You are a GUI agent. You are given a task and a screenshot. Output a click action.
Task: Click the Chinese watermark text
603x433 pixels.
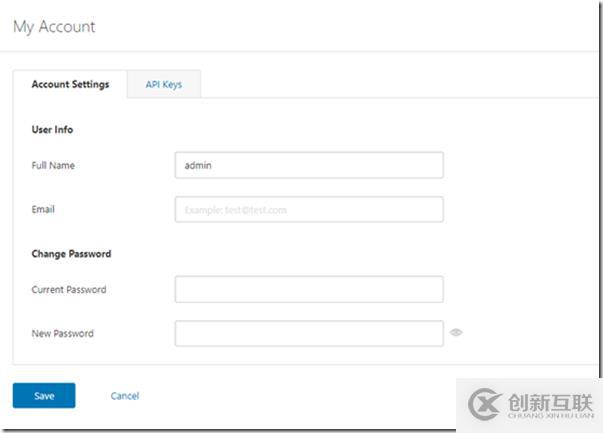point(553,400)
